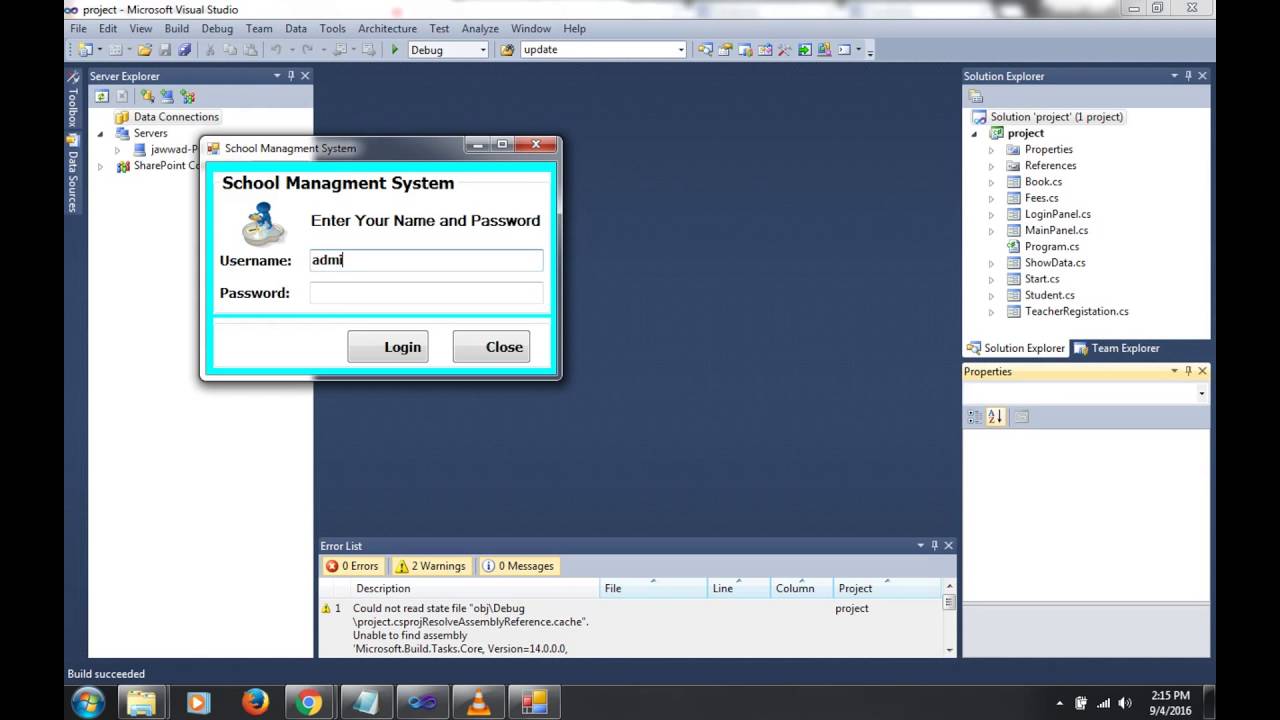Expand the Book.cs node arrow

(x=992, y=182)
